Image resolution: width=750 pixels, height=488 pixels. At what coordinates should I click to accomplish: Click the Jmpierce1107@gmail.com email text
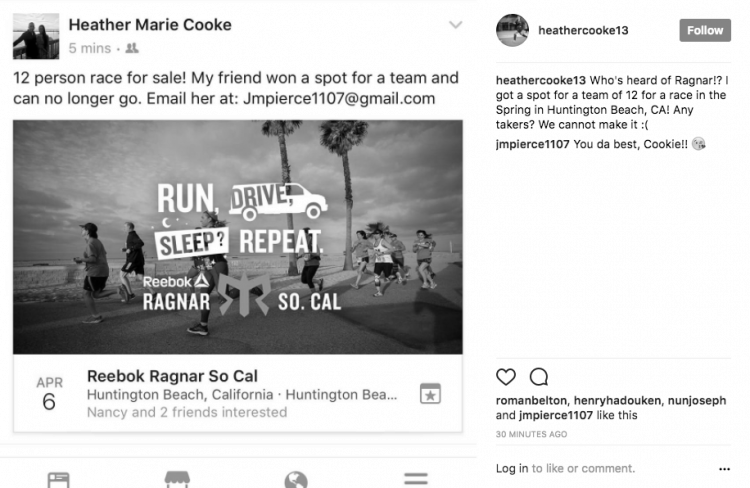coord(339,99)
